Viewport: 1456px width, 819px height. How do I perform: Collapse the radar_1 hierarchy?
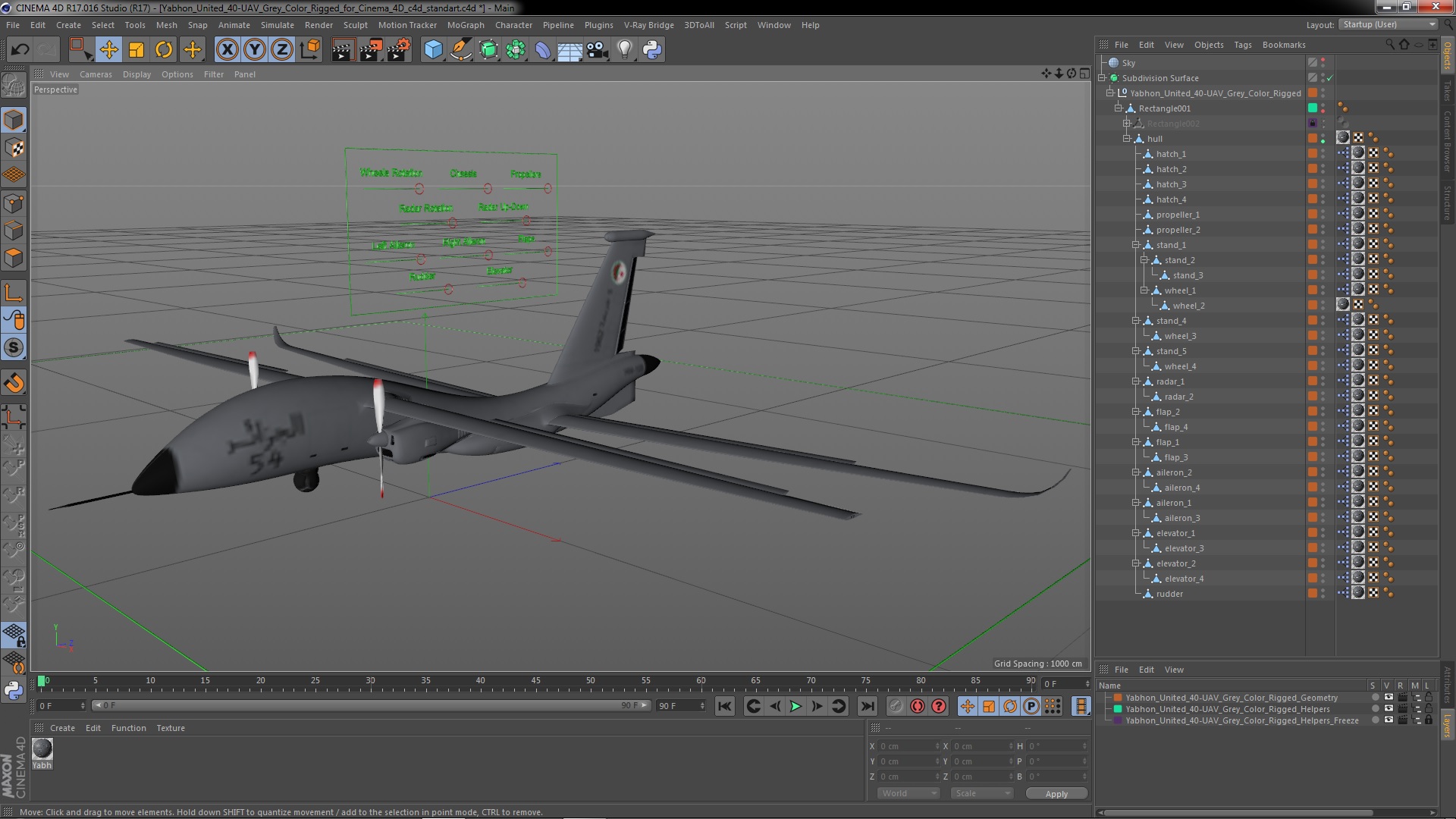tap(1136, 381)
